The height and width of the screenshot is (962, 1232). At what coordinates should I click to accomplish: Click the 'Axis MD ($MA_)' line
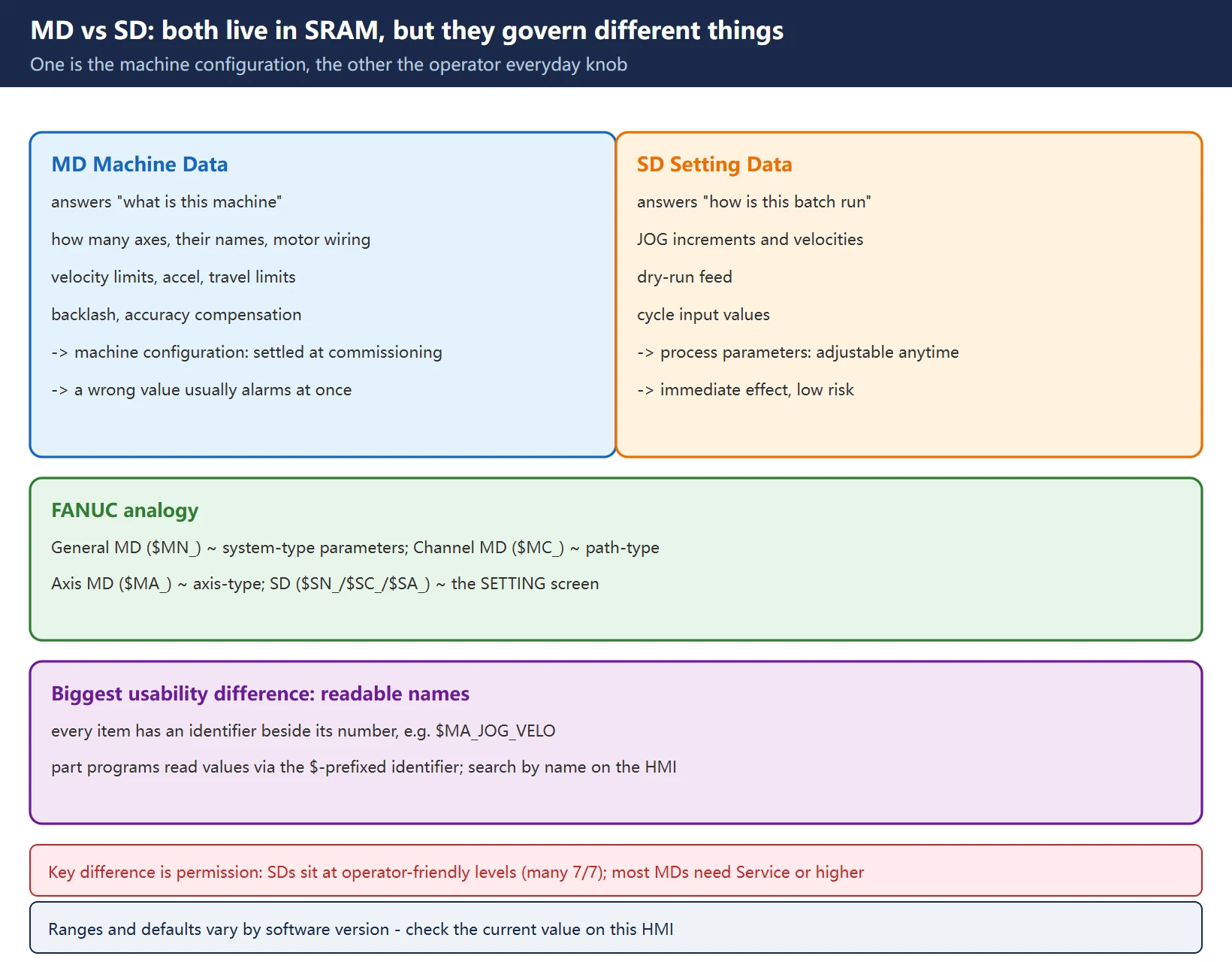pyautogui.click(x=325, y=584)
